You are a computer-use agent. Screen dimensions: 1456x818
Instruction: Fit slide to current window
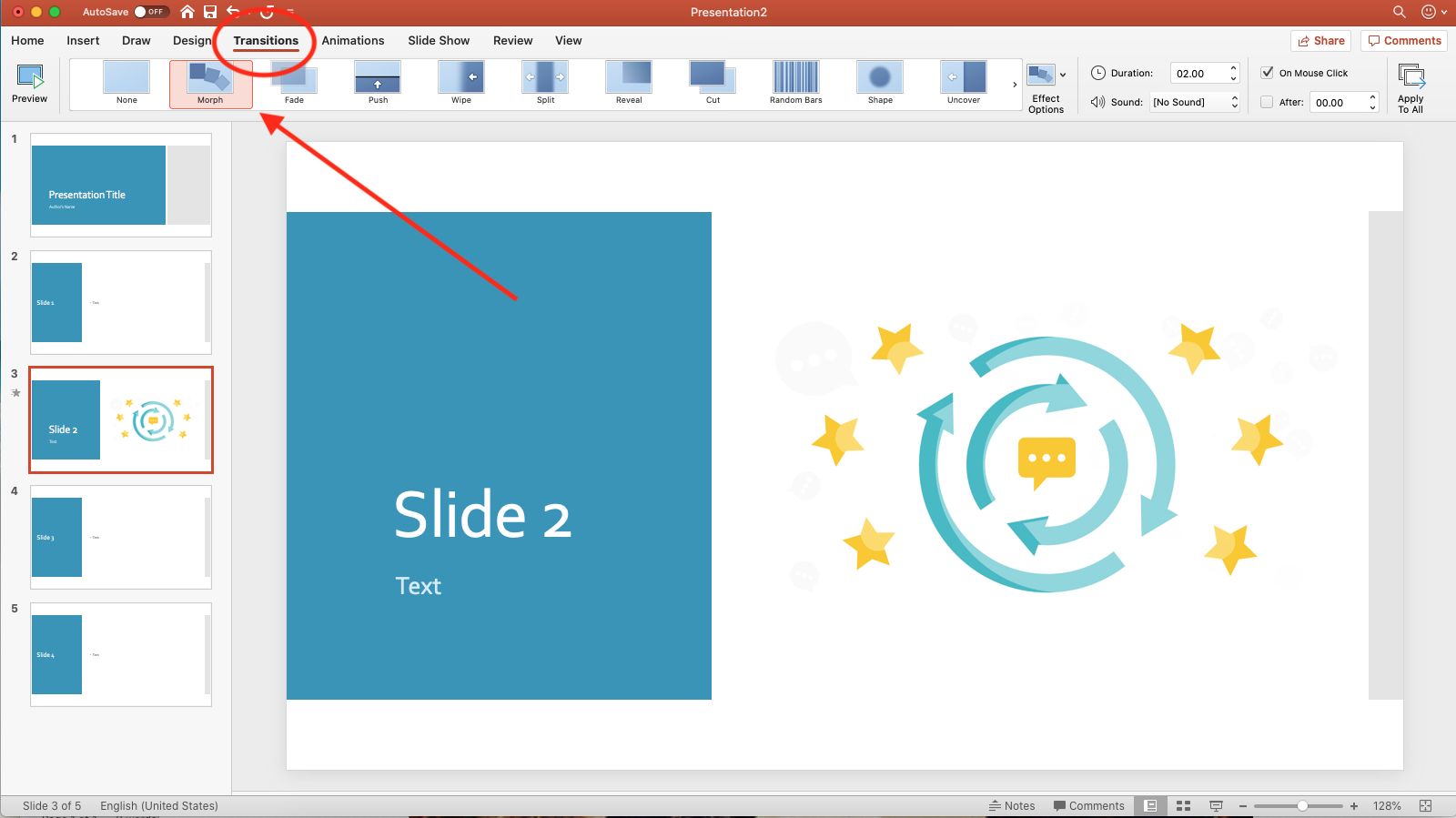pyautogui.click(x=1426, y=806)
